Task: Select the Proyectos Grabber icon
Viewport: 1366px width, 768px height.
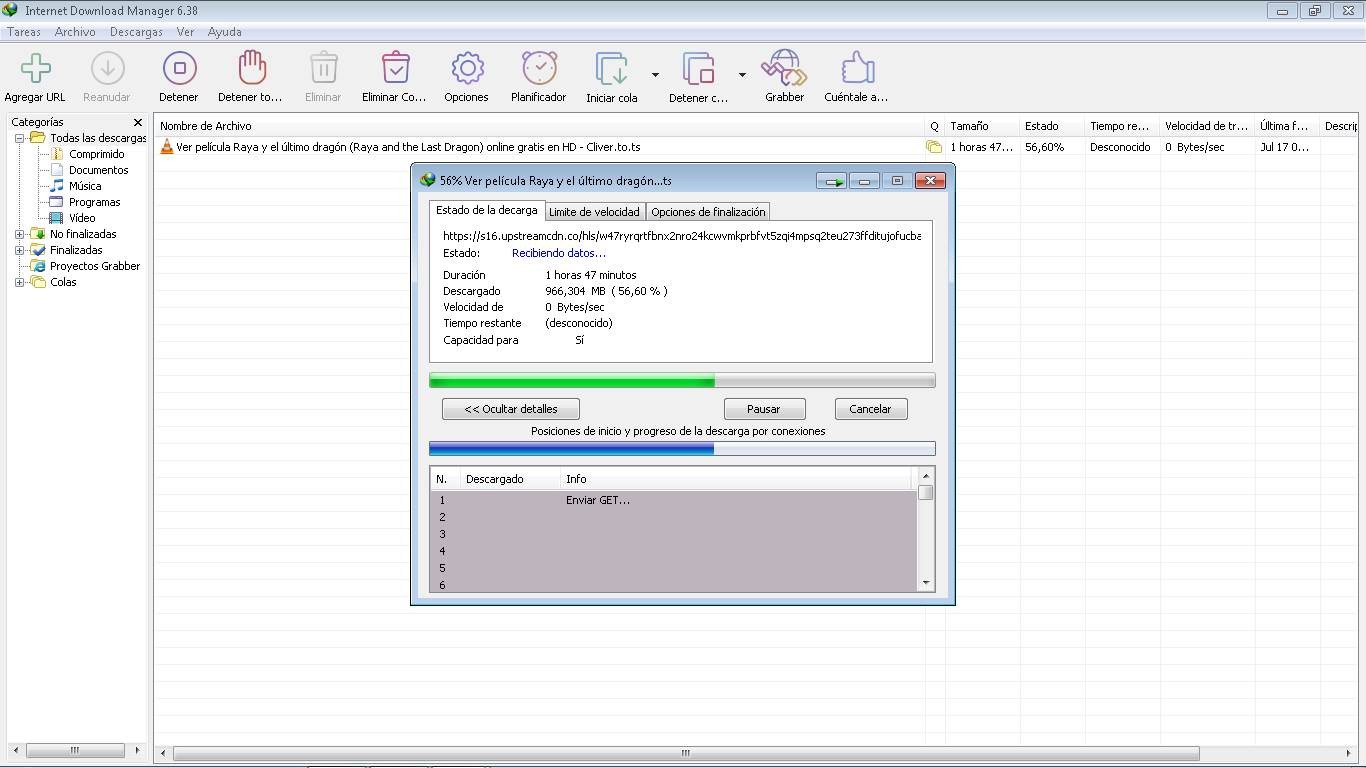Action: [x=39, y=266]
